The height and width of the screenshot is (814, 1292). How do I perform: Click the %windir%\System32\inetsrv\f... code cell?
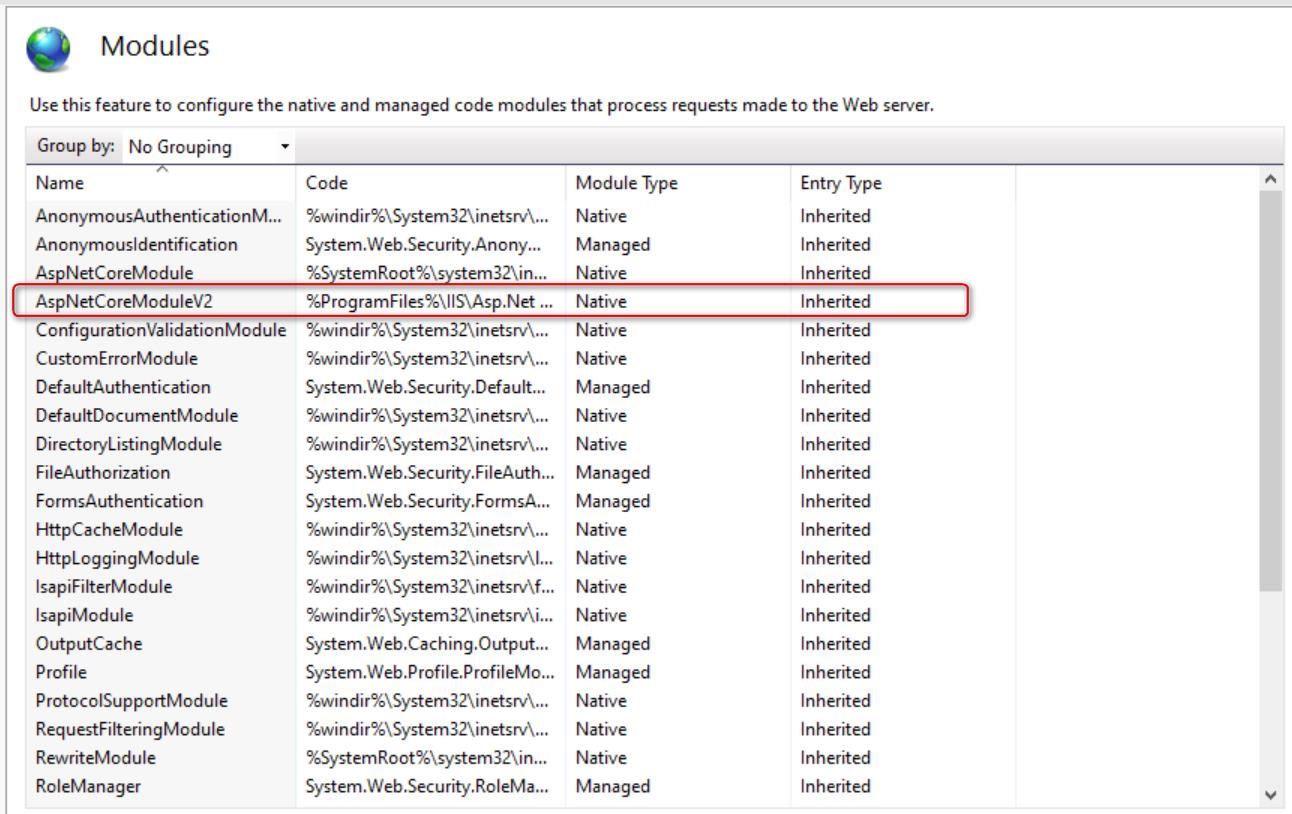pyautogui.click(x=430, y=586)
